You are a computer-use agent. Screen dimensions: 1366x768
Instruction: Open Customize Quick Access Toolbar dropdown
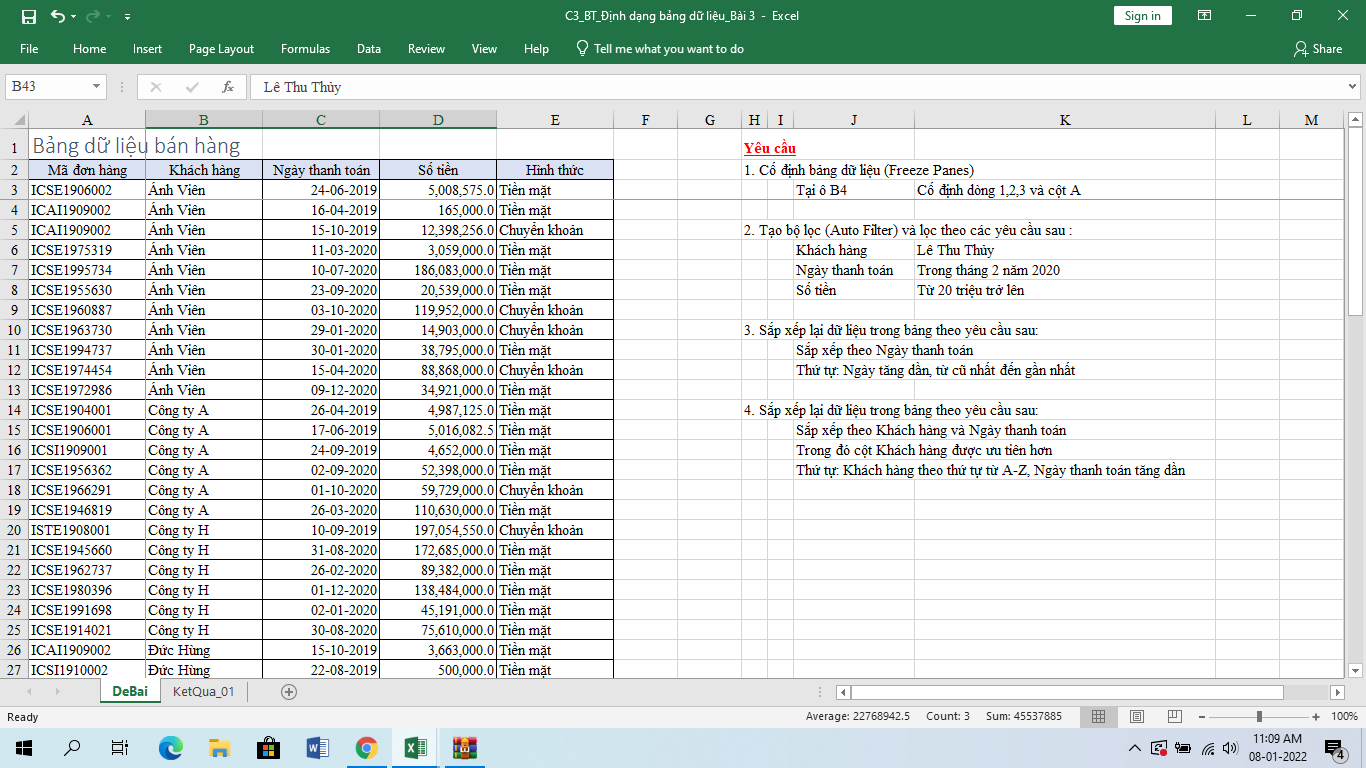pyautogui.click(x=127, y=17)
